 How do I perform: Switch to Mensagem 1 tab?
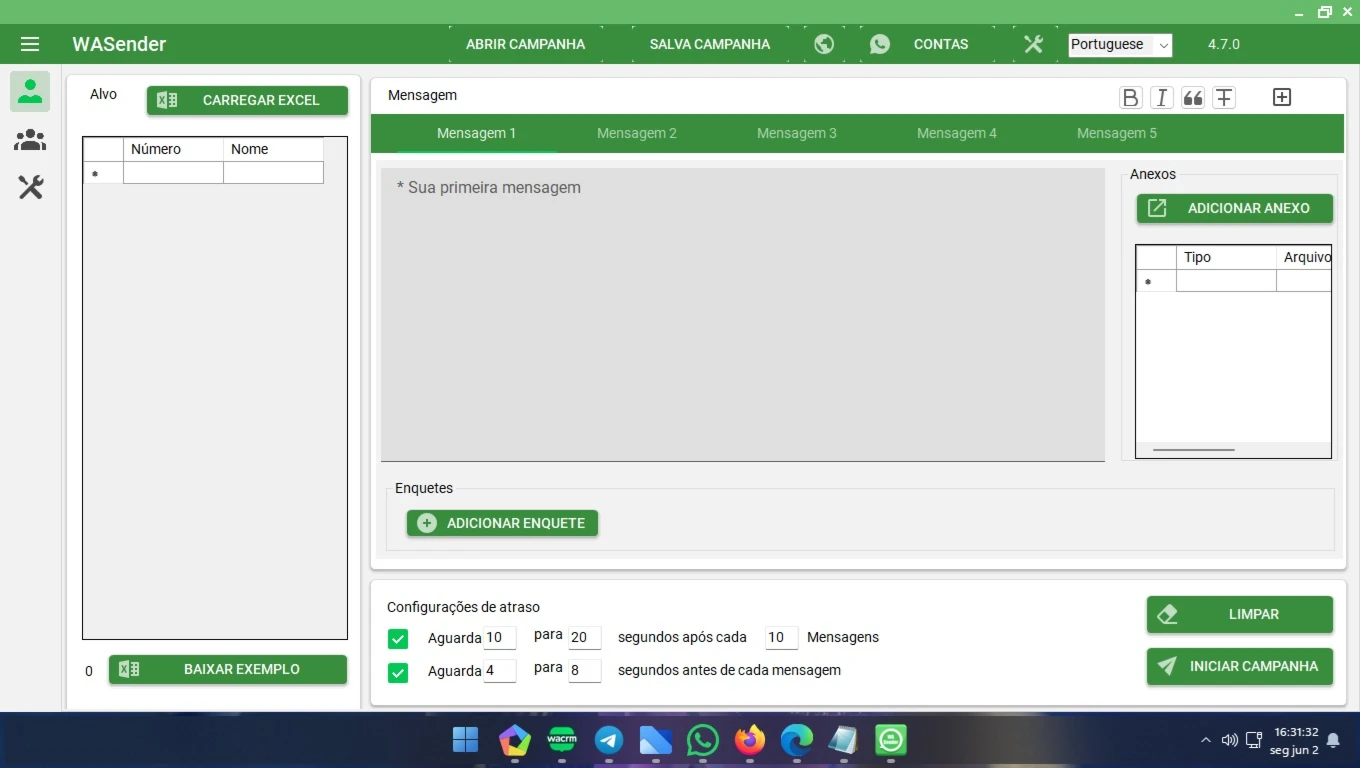(x=476, y=134)
